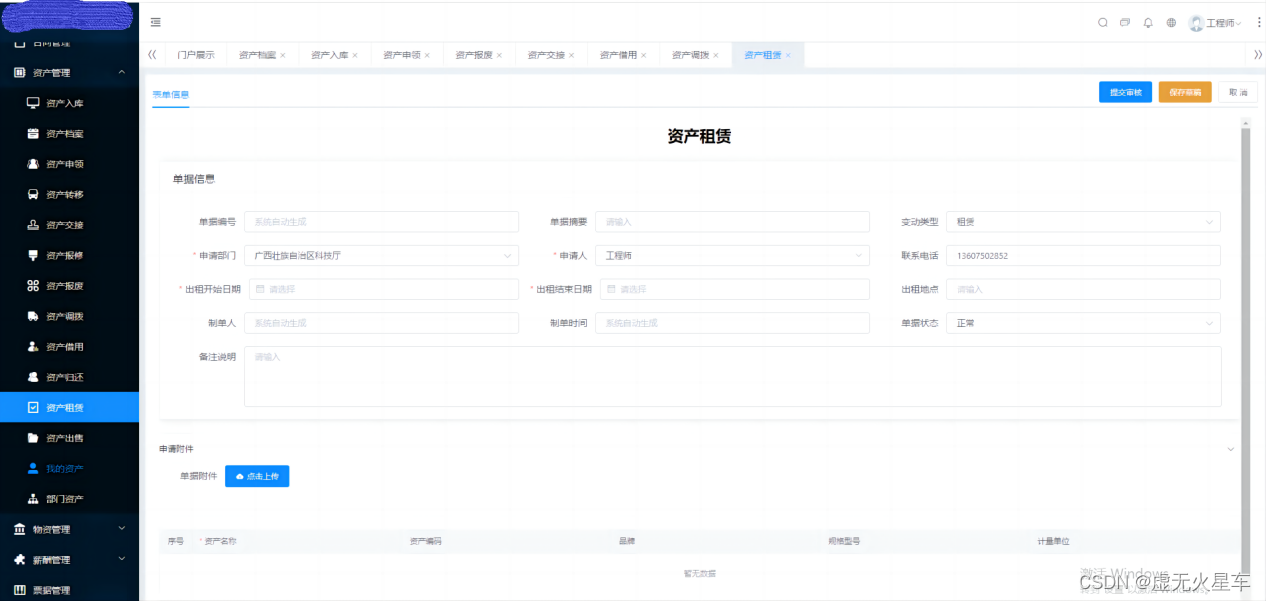
Task: Click the 计量单位 column header
Action: click(1054, 541)
